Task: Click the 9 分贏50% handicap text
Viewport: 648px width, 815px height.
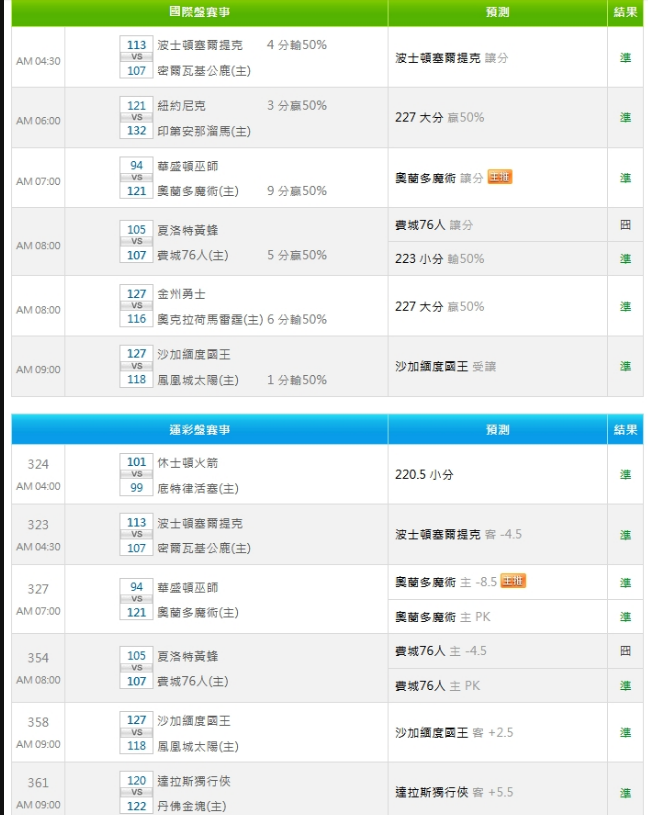Action: coord(297,191)
